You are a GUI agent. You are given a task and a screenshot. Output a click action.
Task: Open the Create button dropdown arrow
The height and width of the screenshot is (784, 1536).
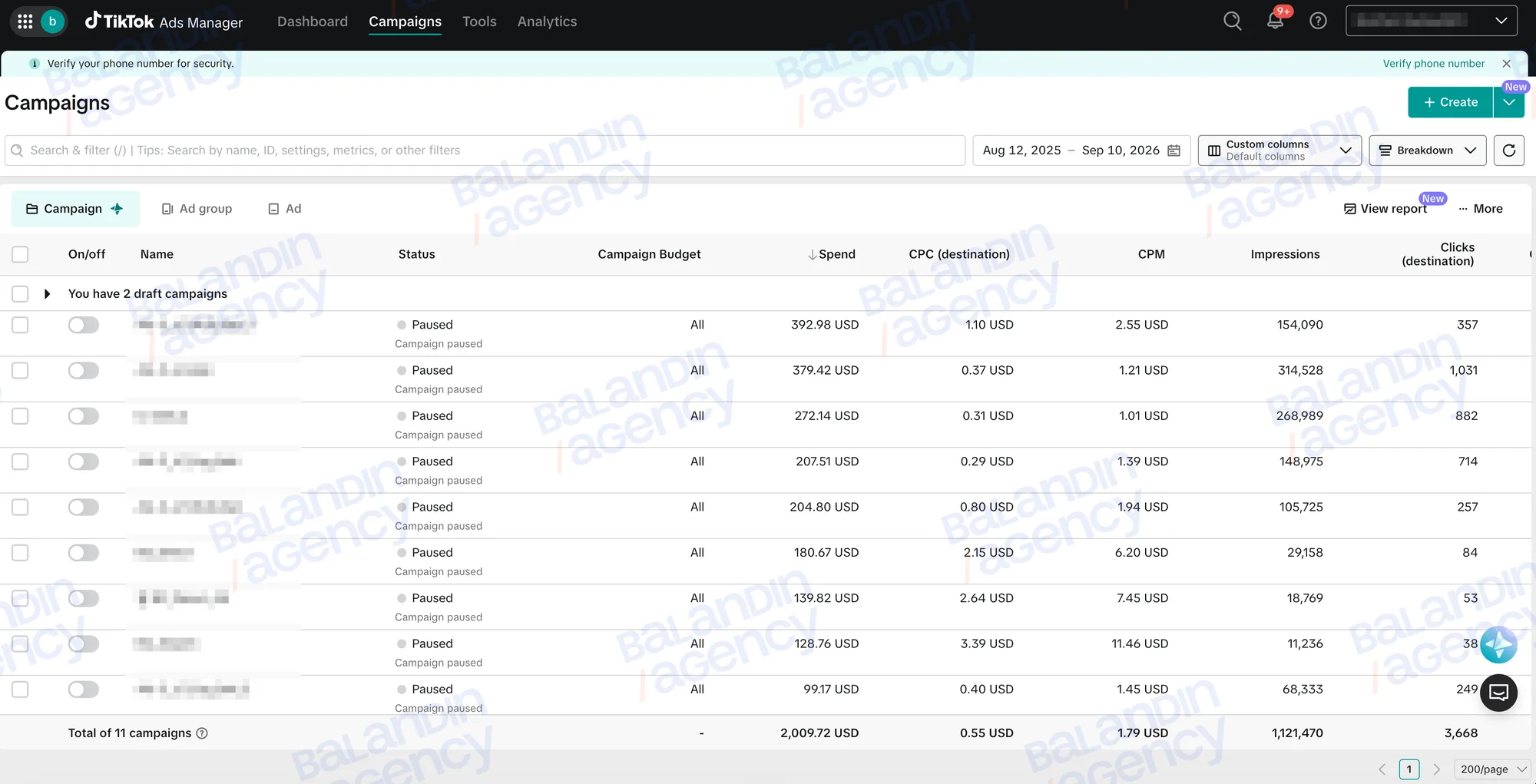(x=1509, y=102)
